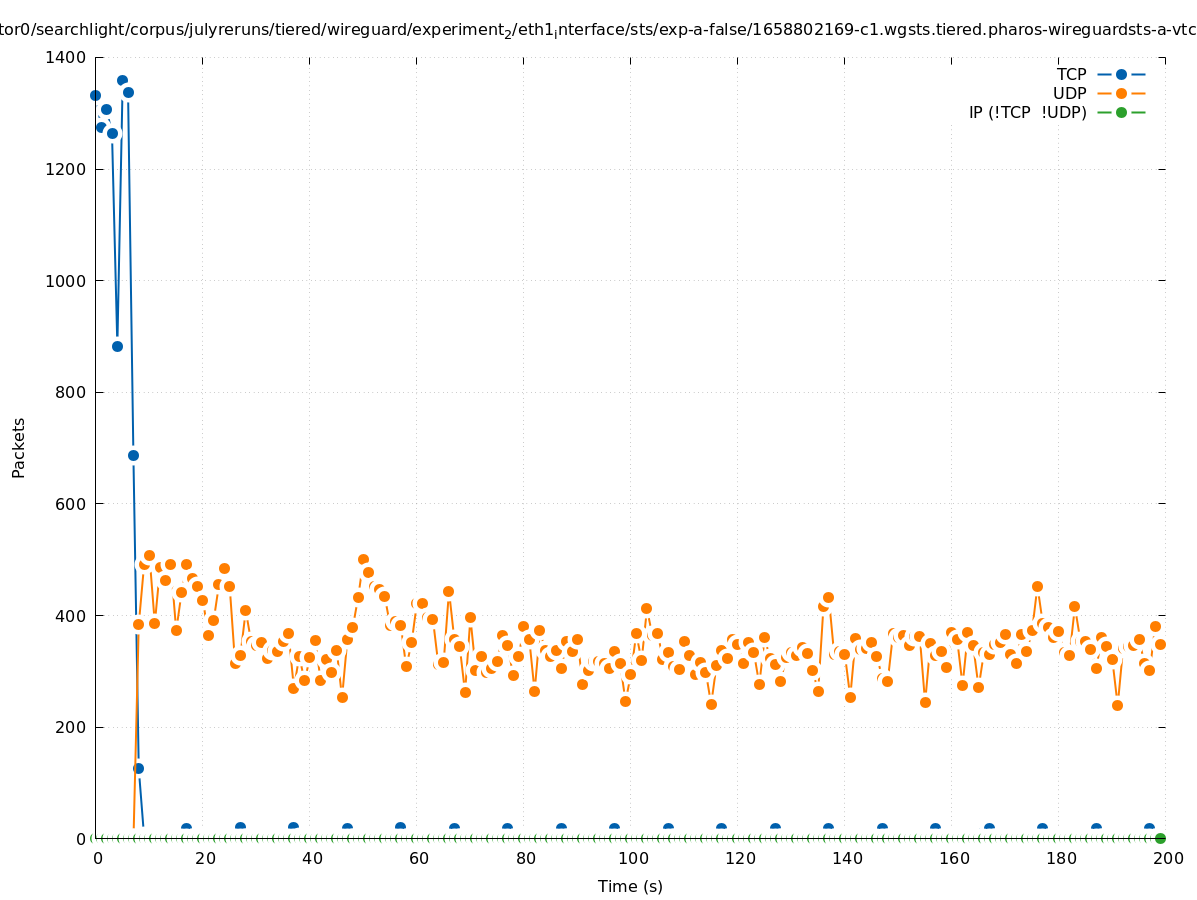Image resolution: width=1197 pixels, height=900 pixels.
Task: Click the highest blue TCP data point
Action: coord(122,80)
